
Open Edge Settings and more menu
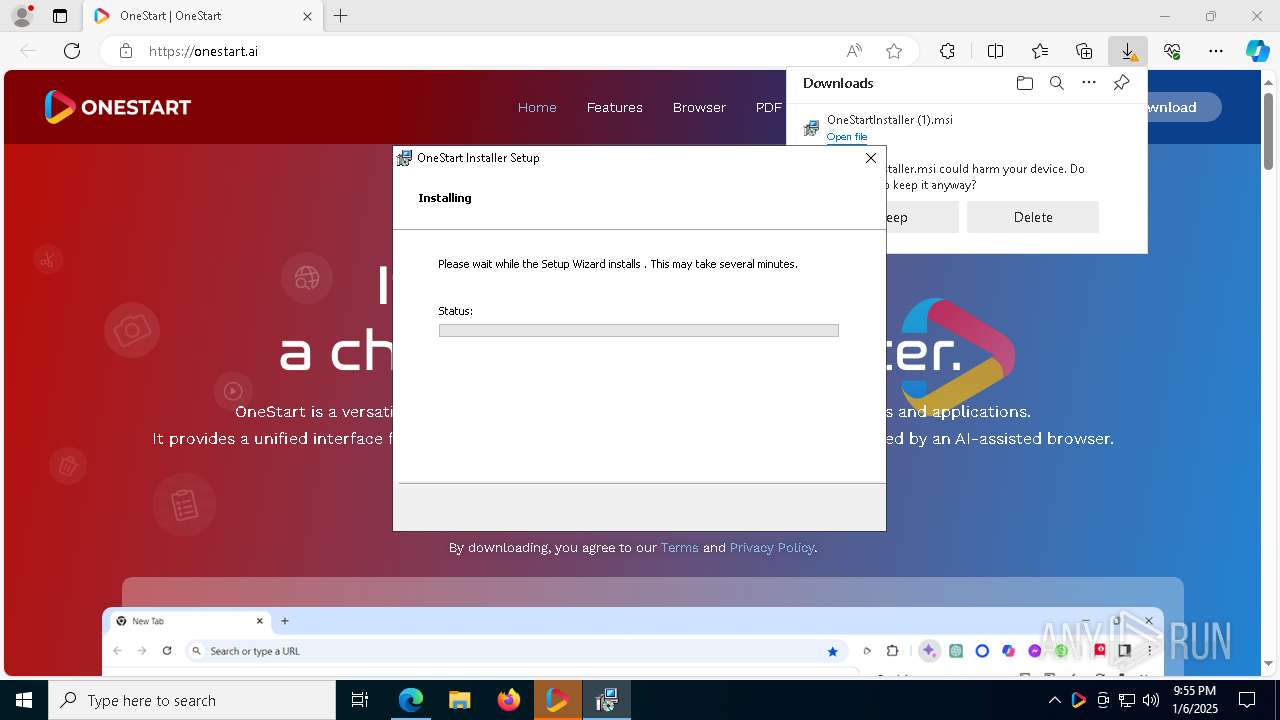tap(1216, 51)
